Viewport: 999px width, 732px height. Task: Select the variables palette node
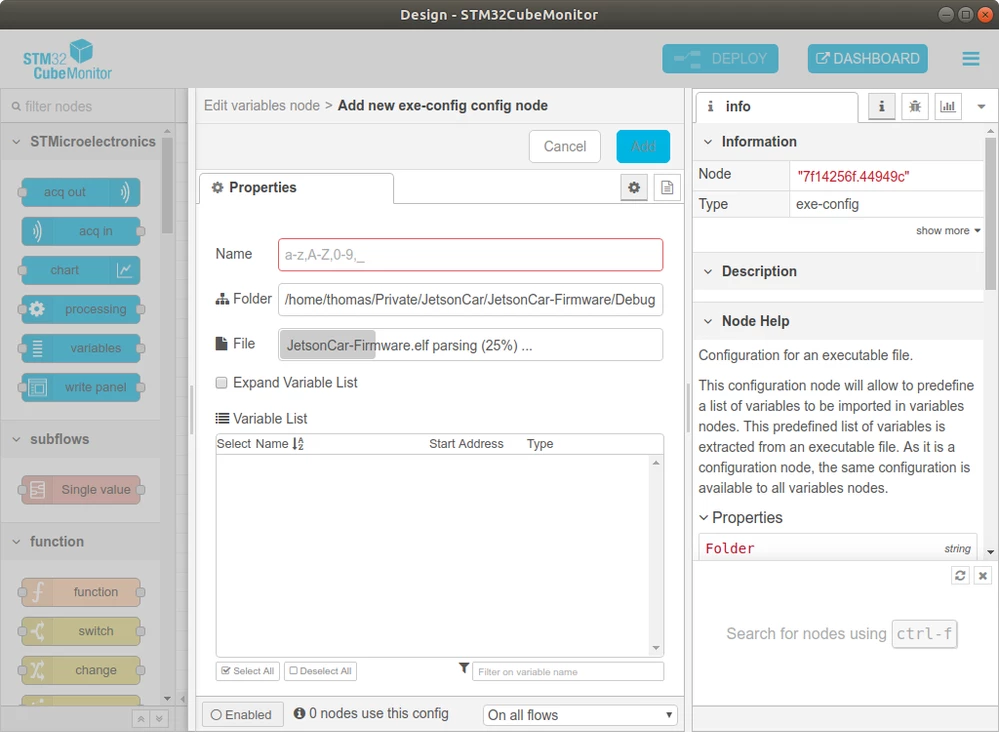pos(81,348)
